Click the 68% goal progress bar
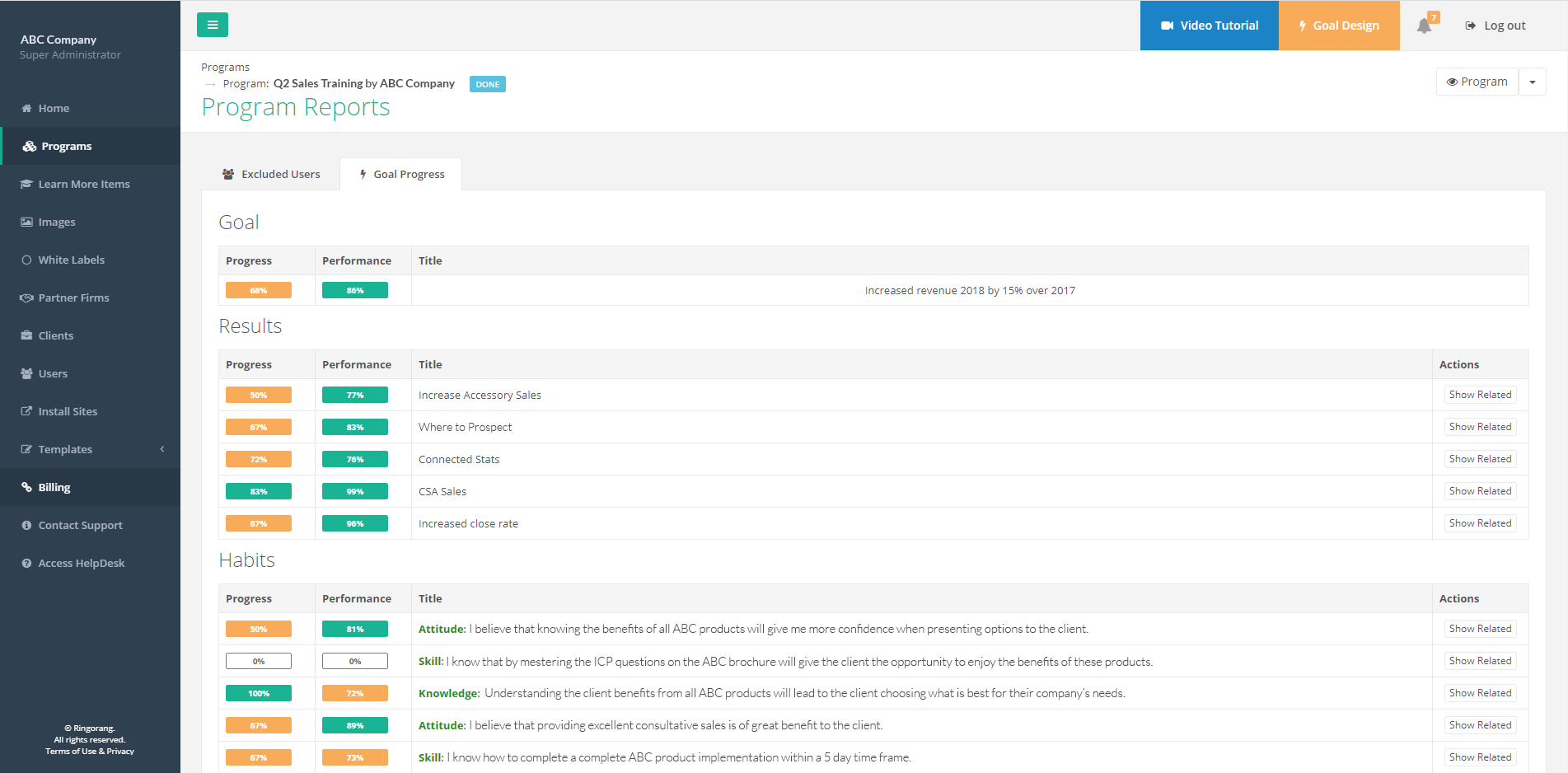 point(259,290)
